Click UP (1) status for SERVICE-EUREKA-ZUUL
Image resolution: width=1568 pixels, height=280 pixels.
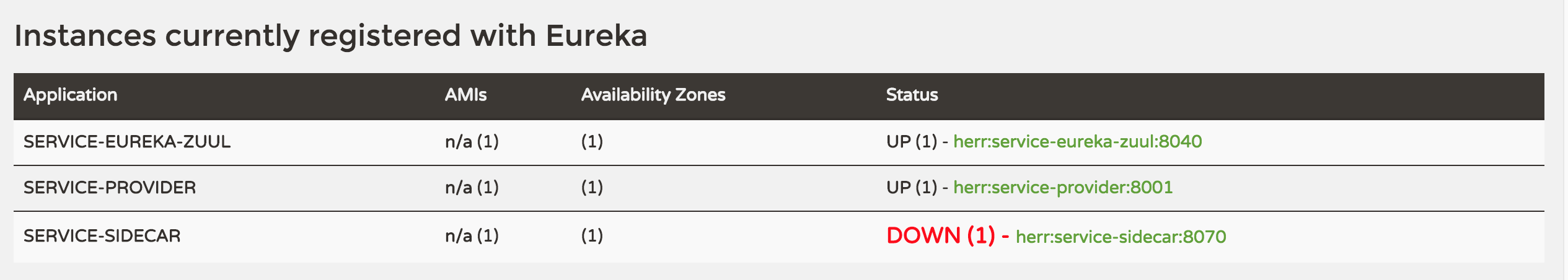tap(912, 142)
